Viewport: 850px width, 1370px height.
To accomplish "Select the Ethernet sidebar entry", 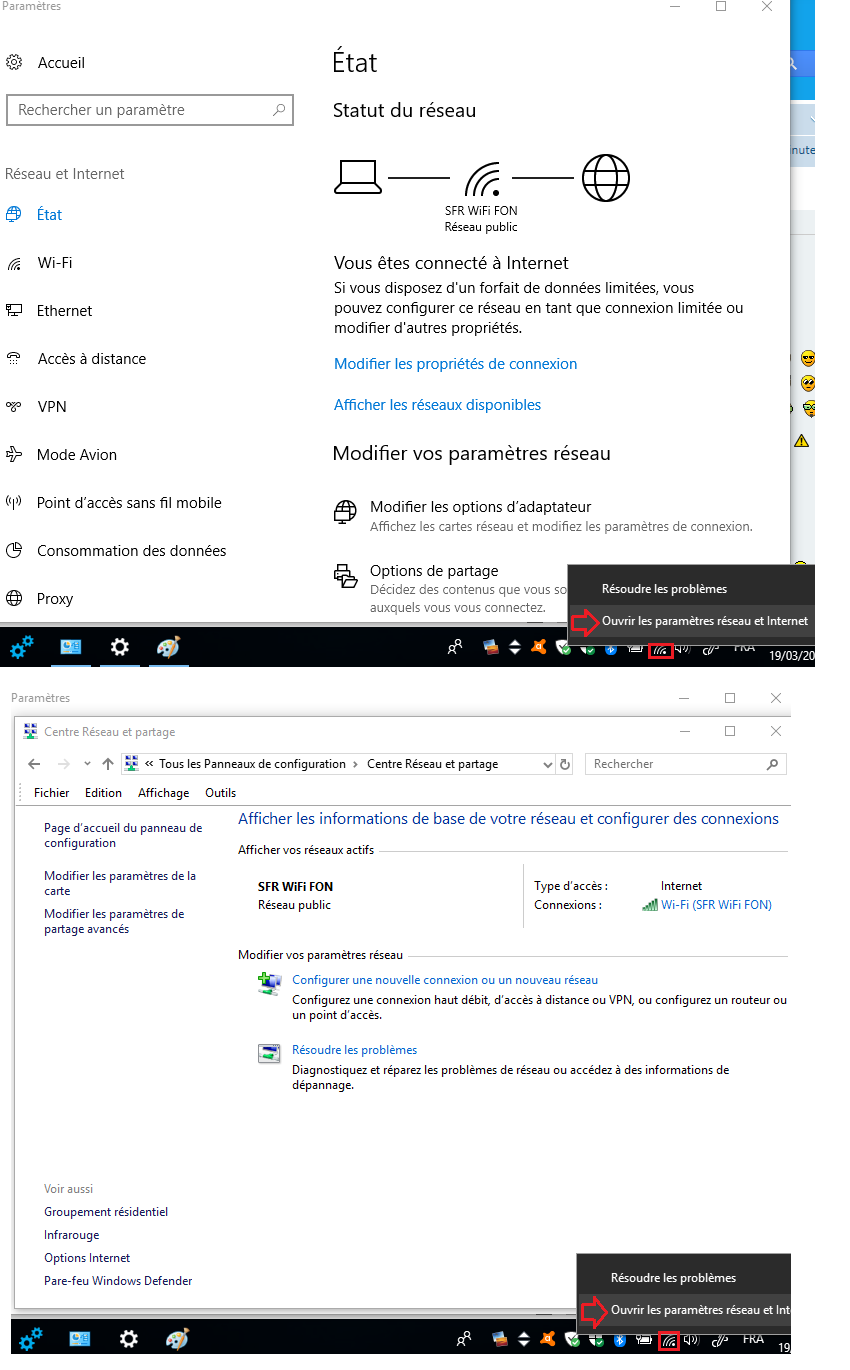I will (x=64, y=311).
